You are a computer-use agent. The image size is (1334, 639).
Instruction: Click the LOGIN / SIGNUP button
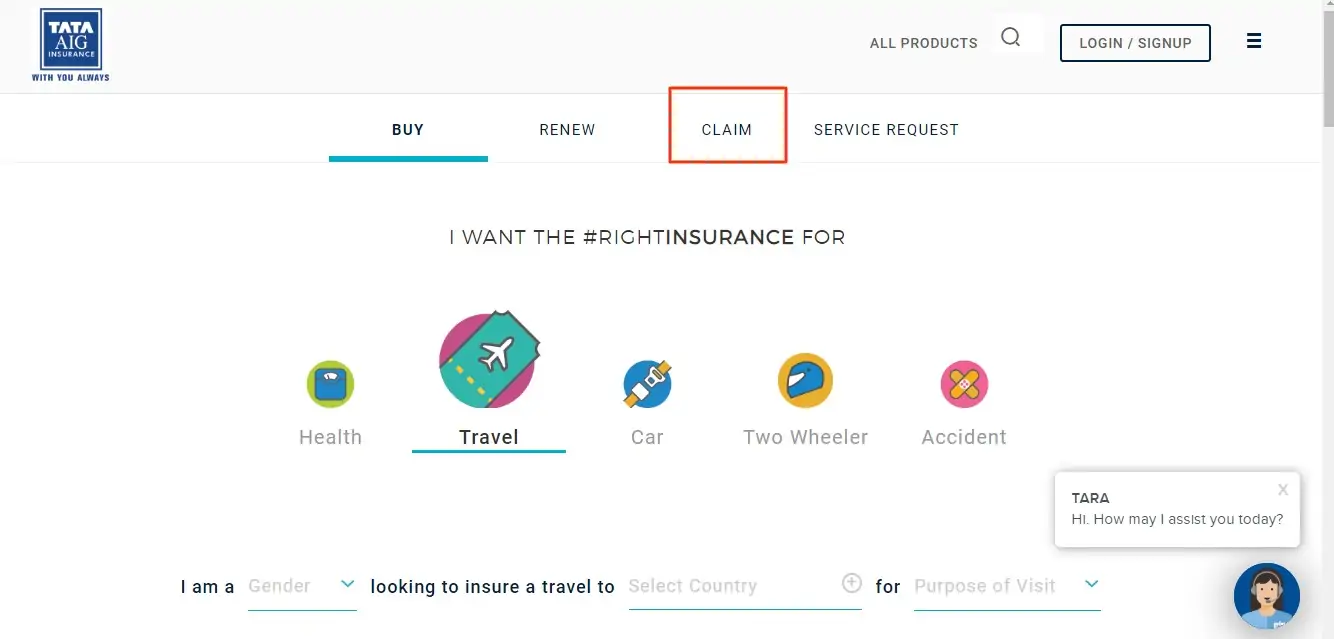[x=1135, y=43]
